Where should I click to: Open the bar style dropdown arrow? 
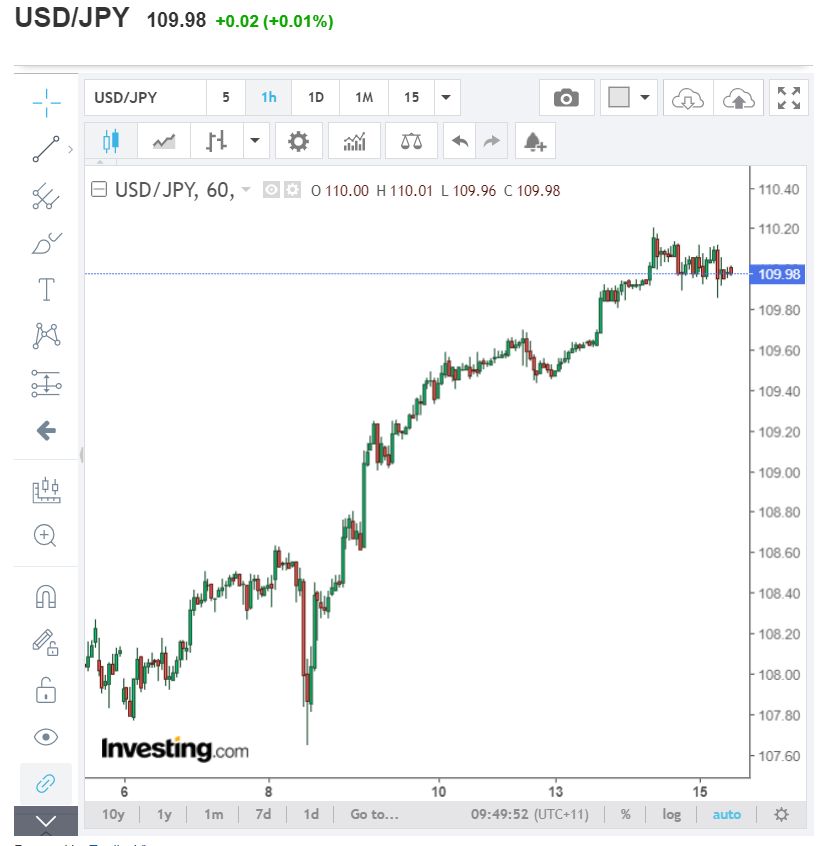pos(255,141)
